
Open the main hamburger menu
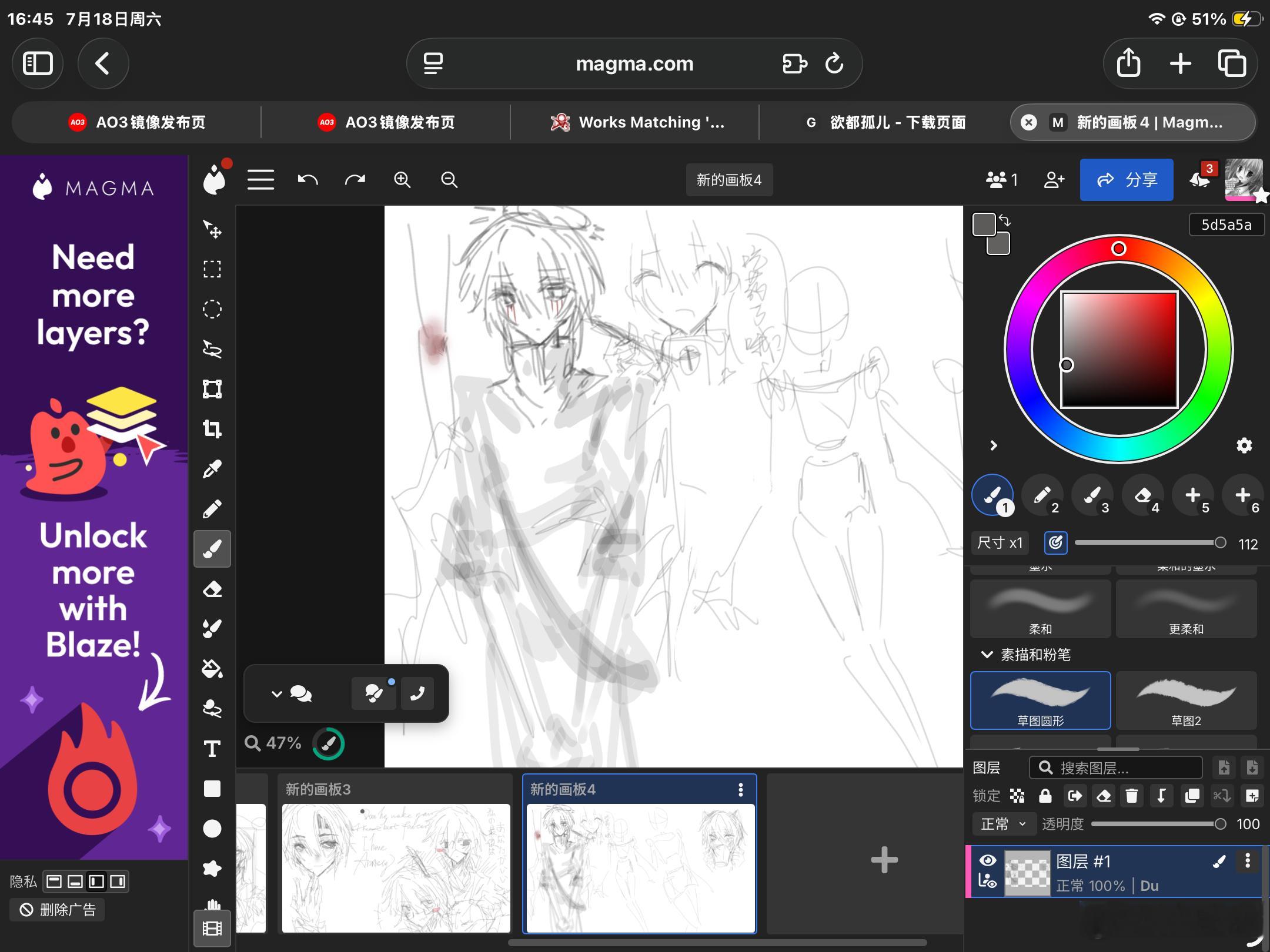click(x=261, y=180)
